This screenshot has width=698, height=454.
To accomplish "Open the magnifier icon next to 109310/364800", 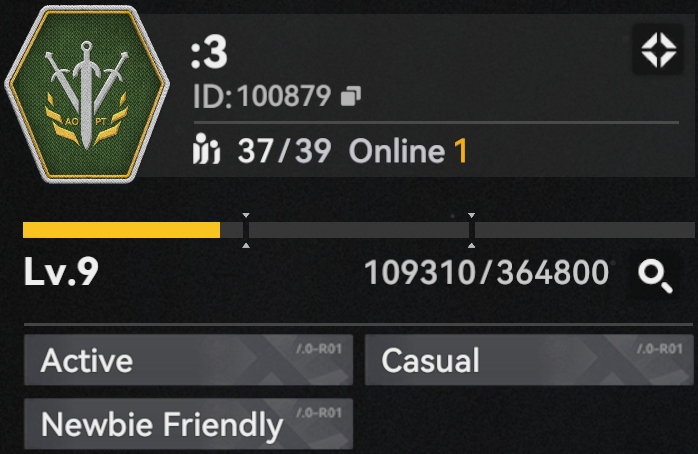I will click(655, 276).
